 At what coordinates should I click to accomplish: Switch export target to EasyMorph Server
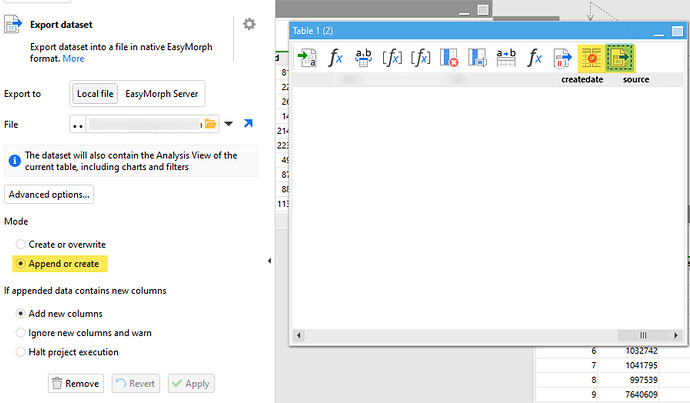(x=163, y=94)
